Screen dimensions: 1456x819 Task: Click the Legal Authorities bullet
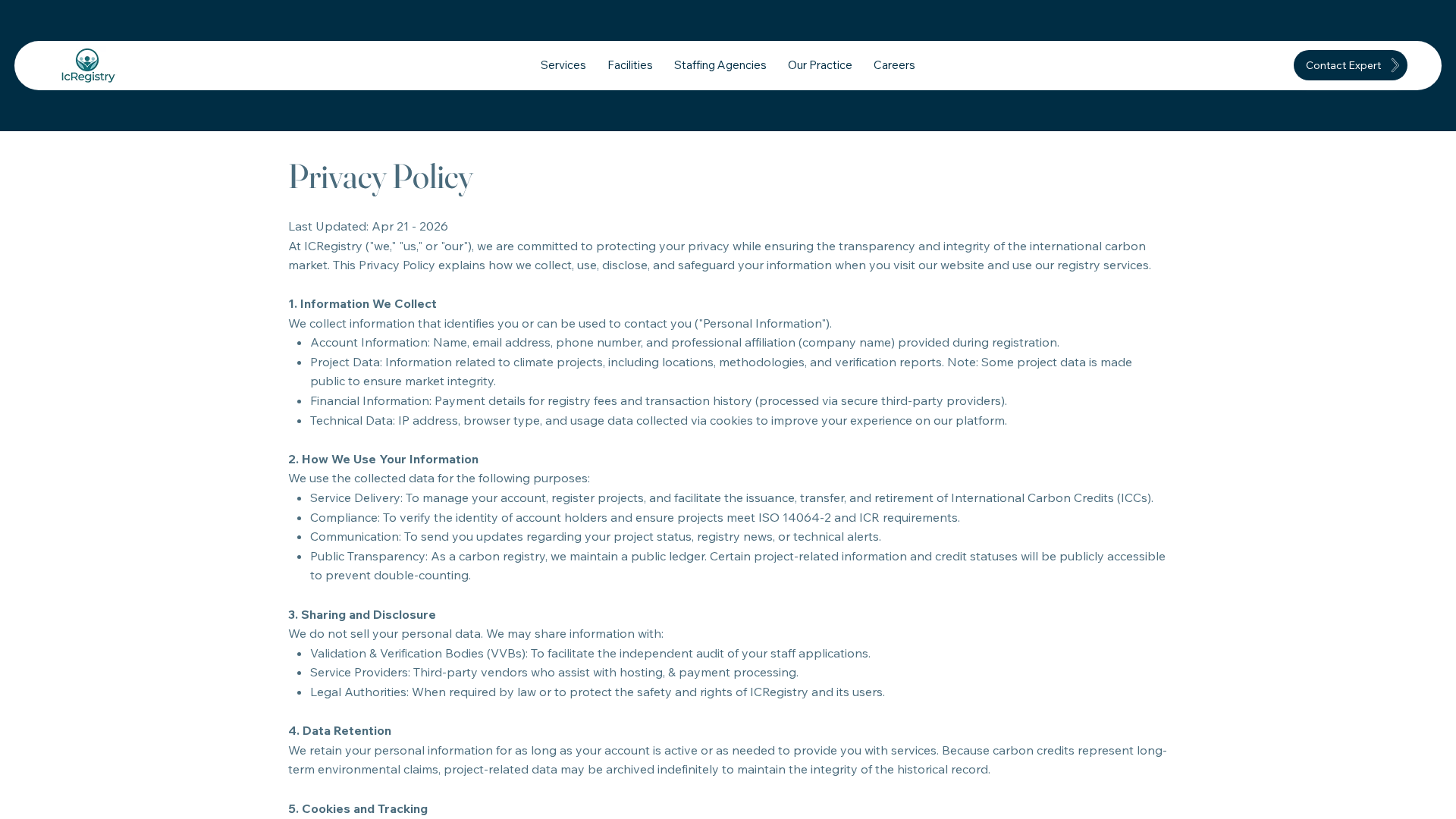tap(598, 692)
